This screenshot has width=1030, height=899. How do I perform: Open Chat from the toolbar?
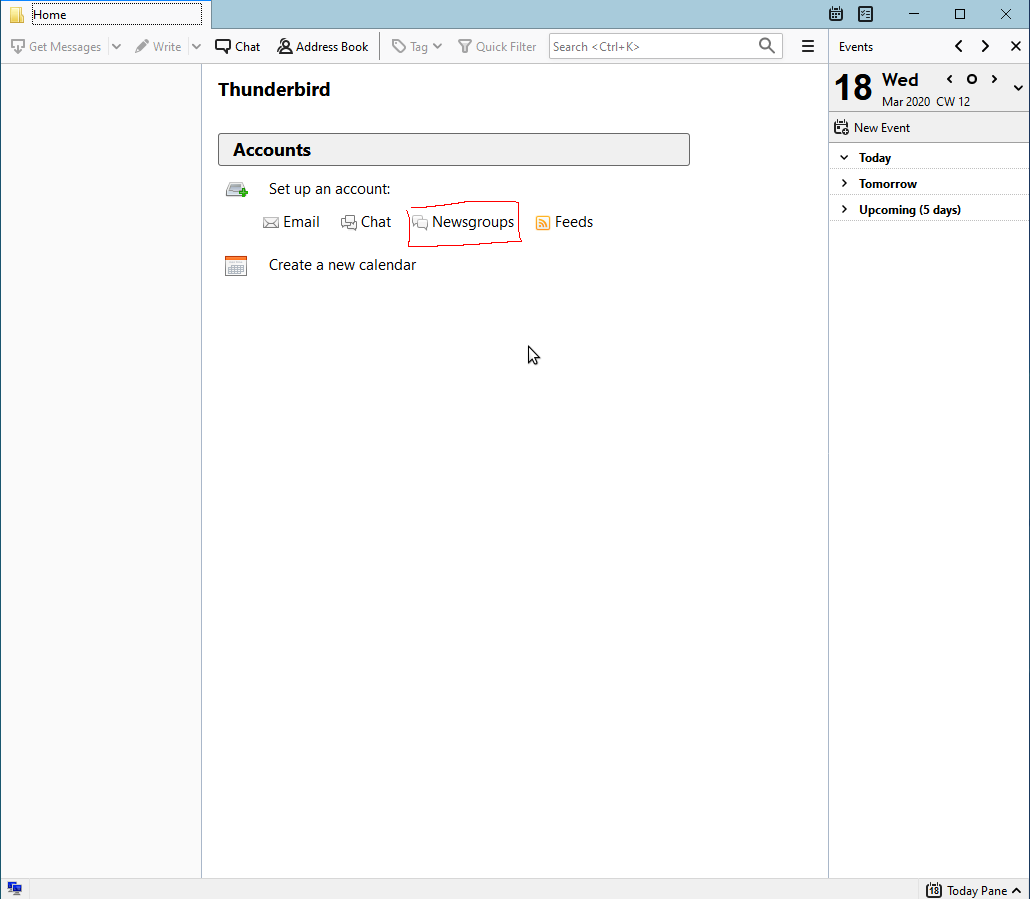[238, 46]
